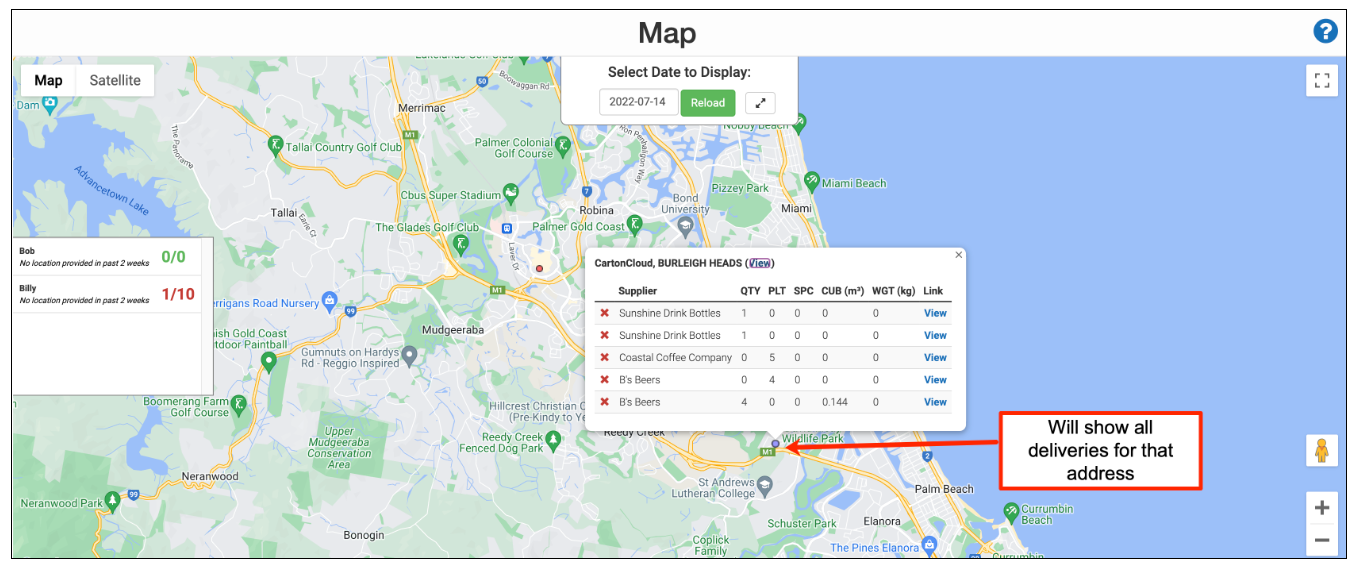Click the Coastal Coffee Company supplier name
1354x572 pixels.
click(x=675, y=357)
